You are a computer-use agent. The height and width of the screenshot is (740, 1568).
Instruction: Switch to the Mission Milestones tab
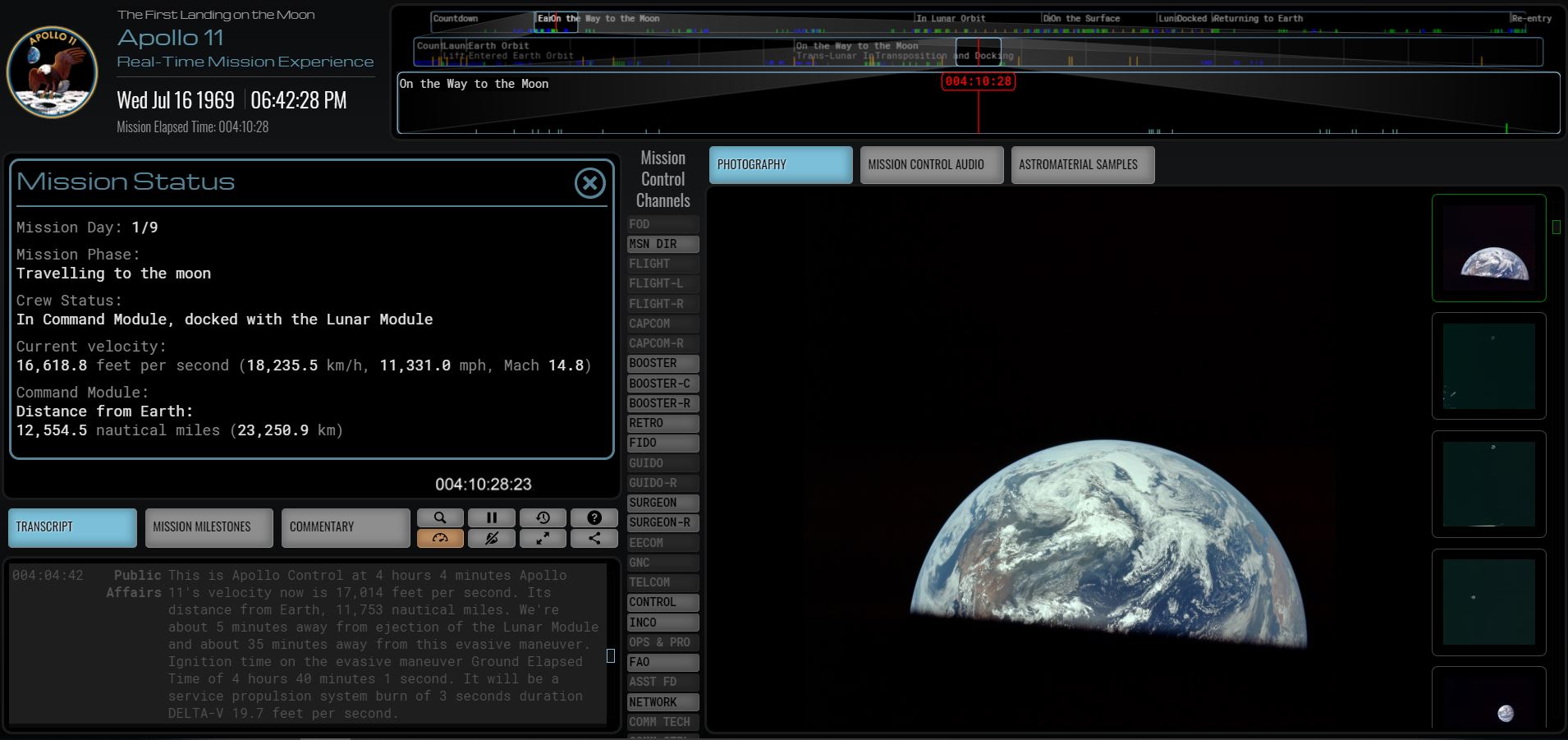click(x=209, y=527)
